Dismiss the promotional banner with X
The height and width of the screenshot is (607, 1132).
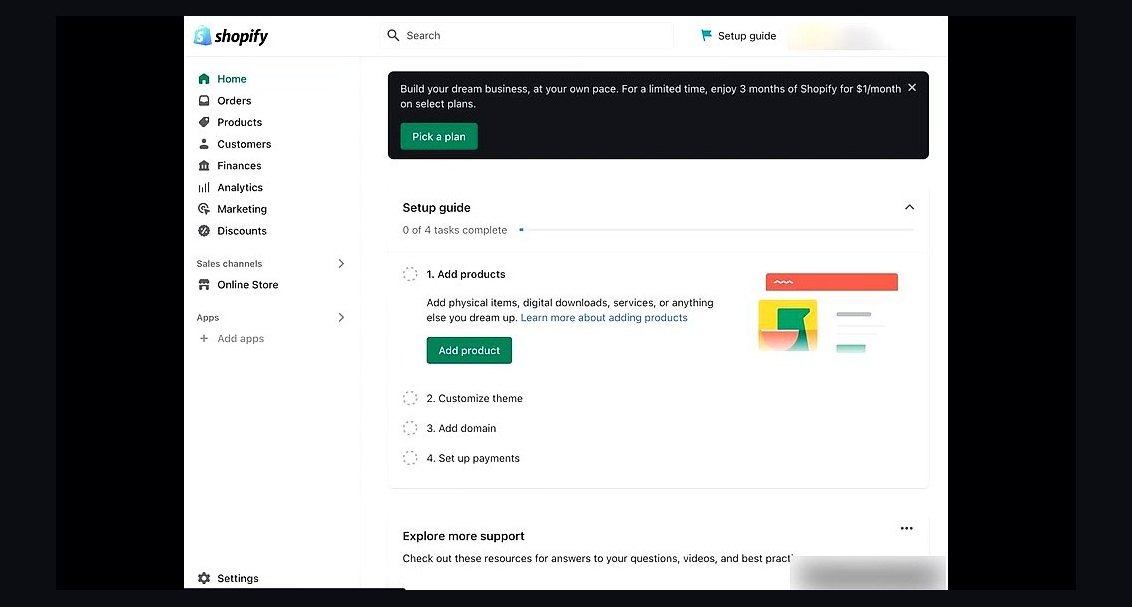point(912,87)
